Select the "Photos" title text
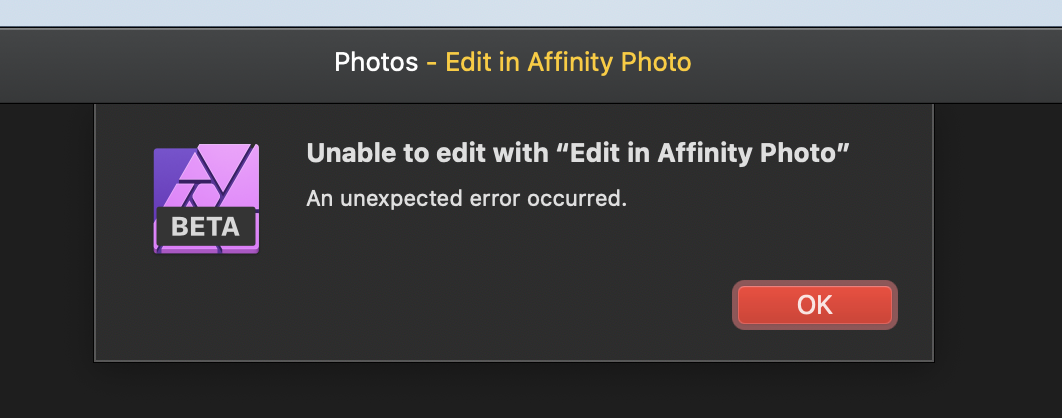Viewport: 1062px width, 418px height. (376, 62)
